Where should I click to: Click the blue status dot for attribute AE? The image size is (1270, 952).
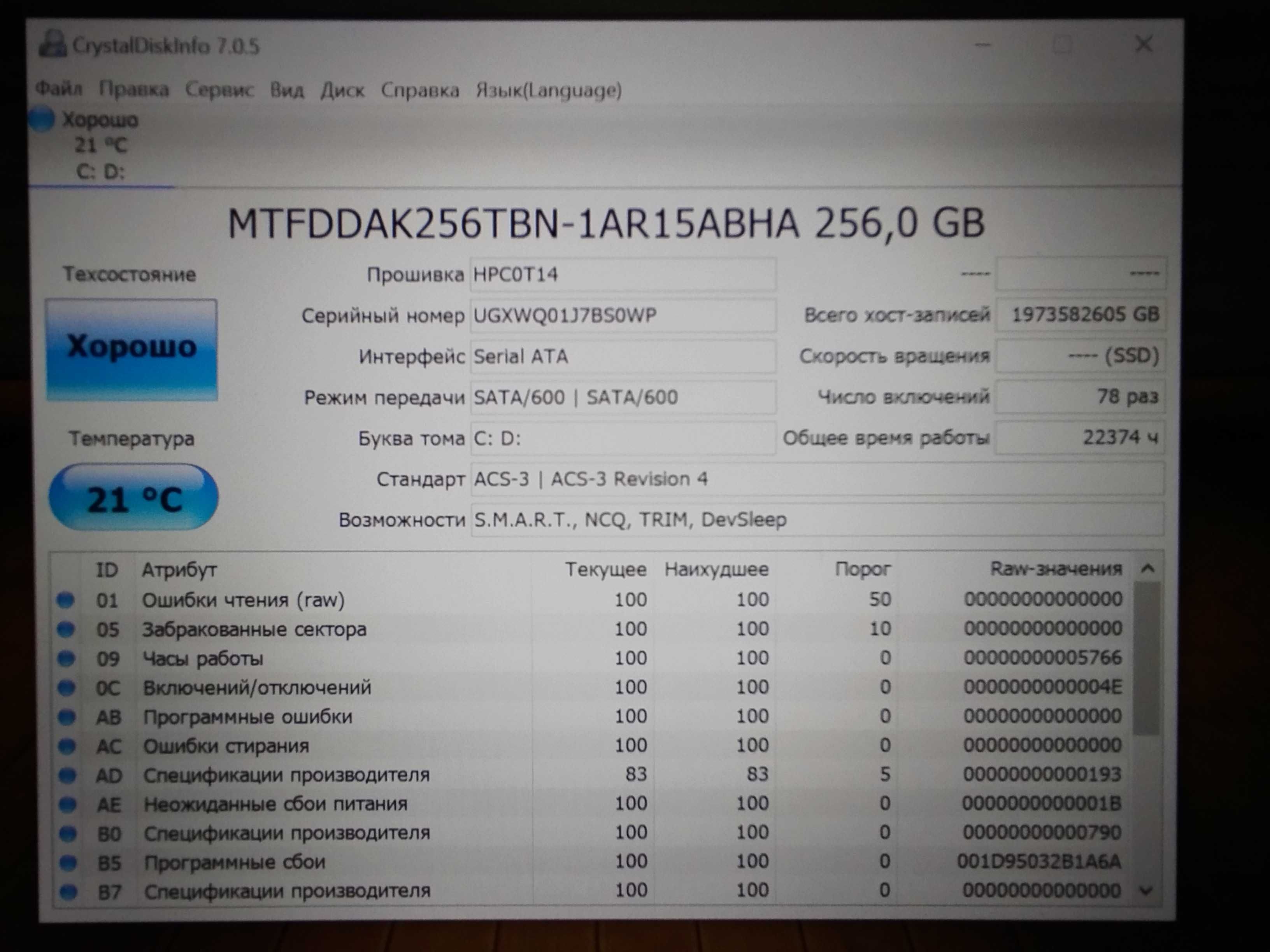click(x=68, y=805)
